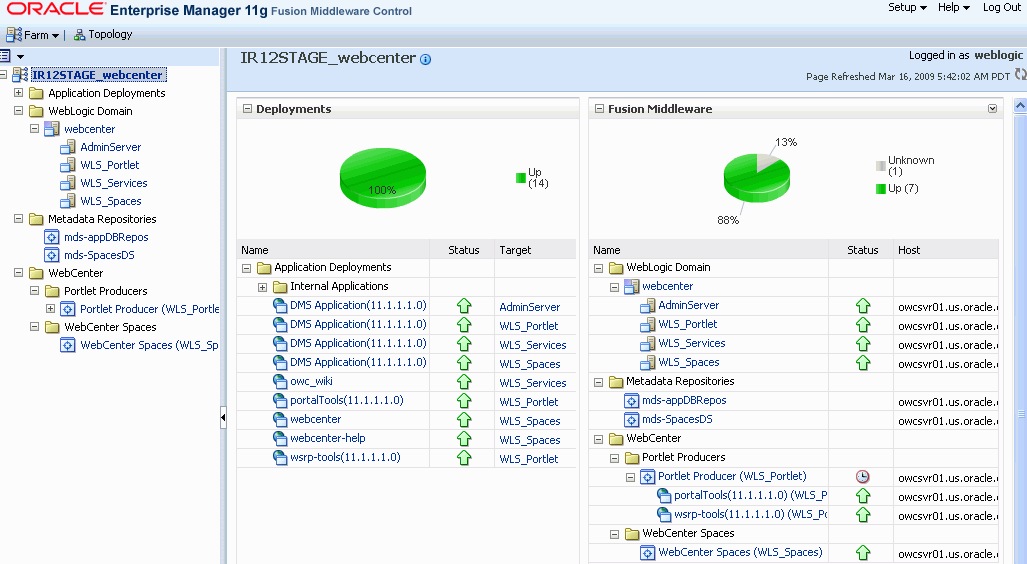Click the up status arrow for owc_wiki

pyautogui.click(x=464, y=381)
